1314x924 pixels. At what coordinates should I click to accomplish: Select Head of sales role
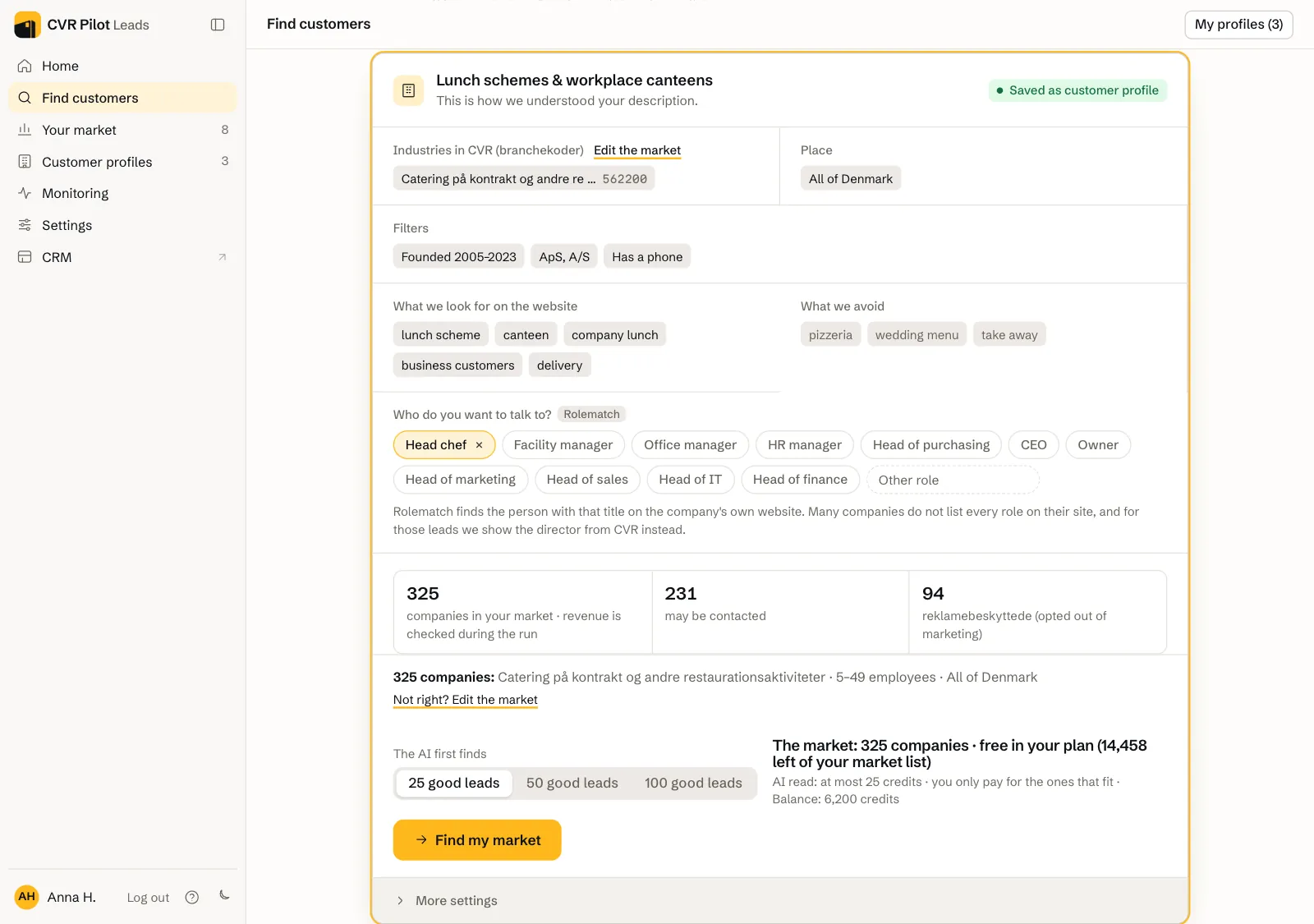(x=587, y=480)
